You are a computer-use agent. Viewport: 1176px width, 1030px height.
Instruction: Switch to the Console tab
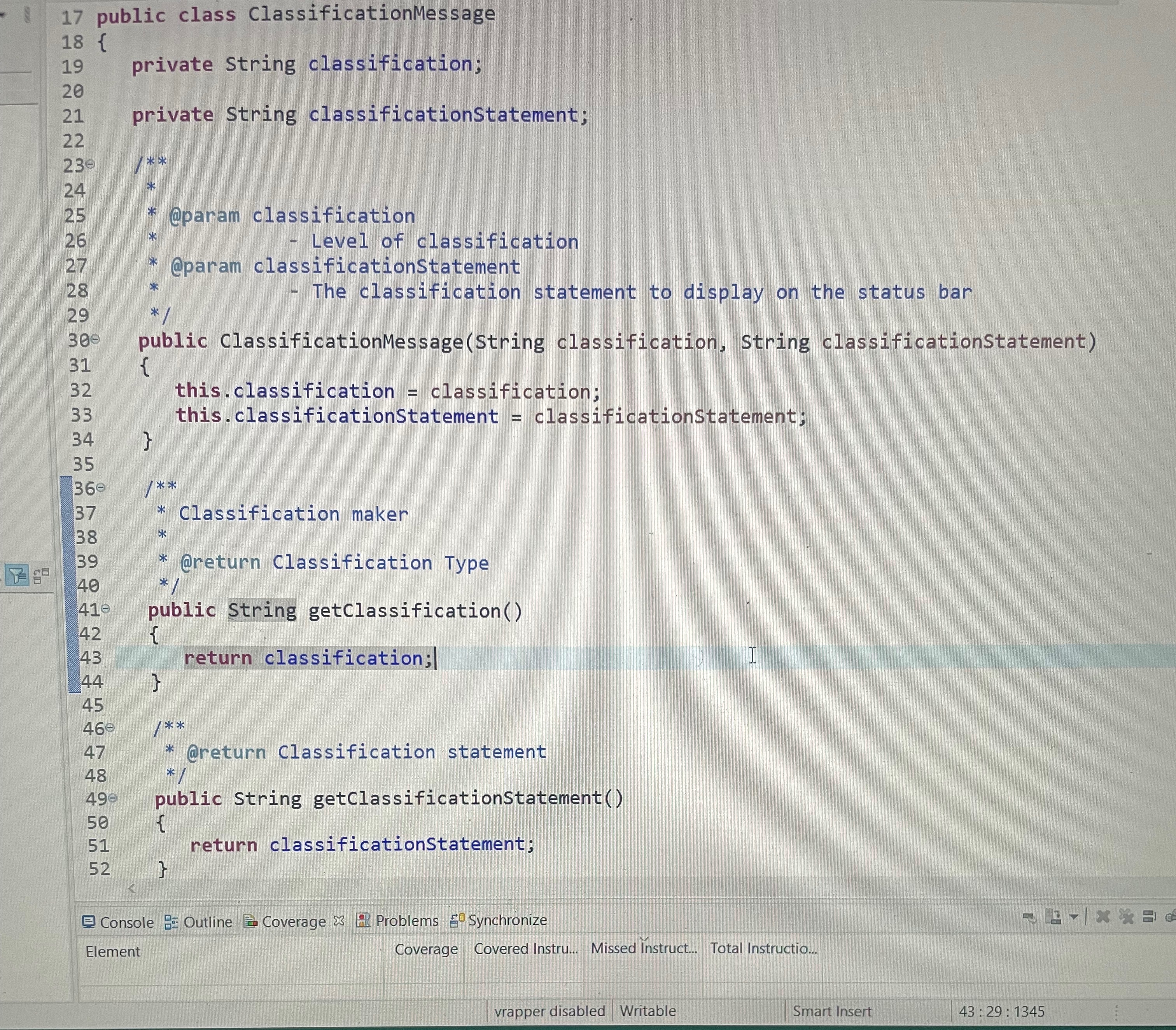point(118,922)
